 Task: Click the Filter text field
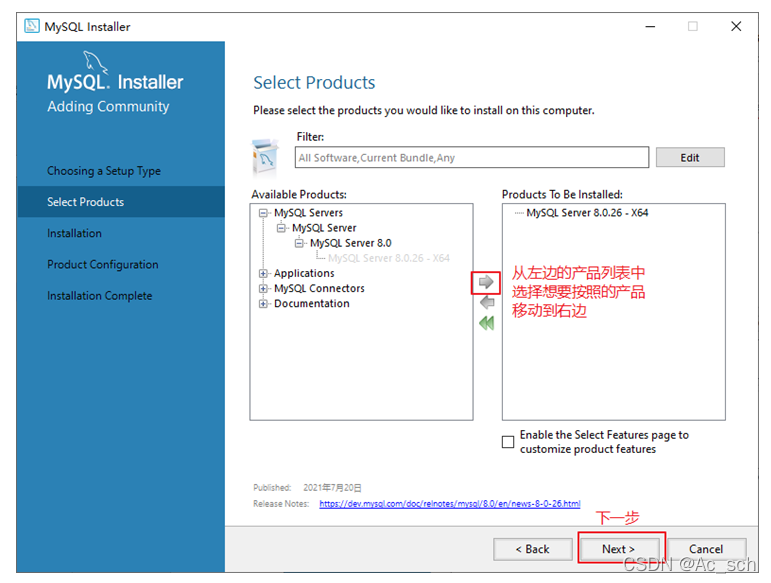pos(472,157)
